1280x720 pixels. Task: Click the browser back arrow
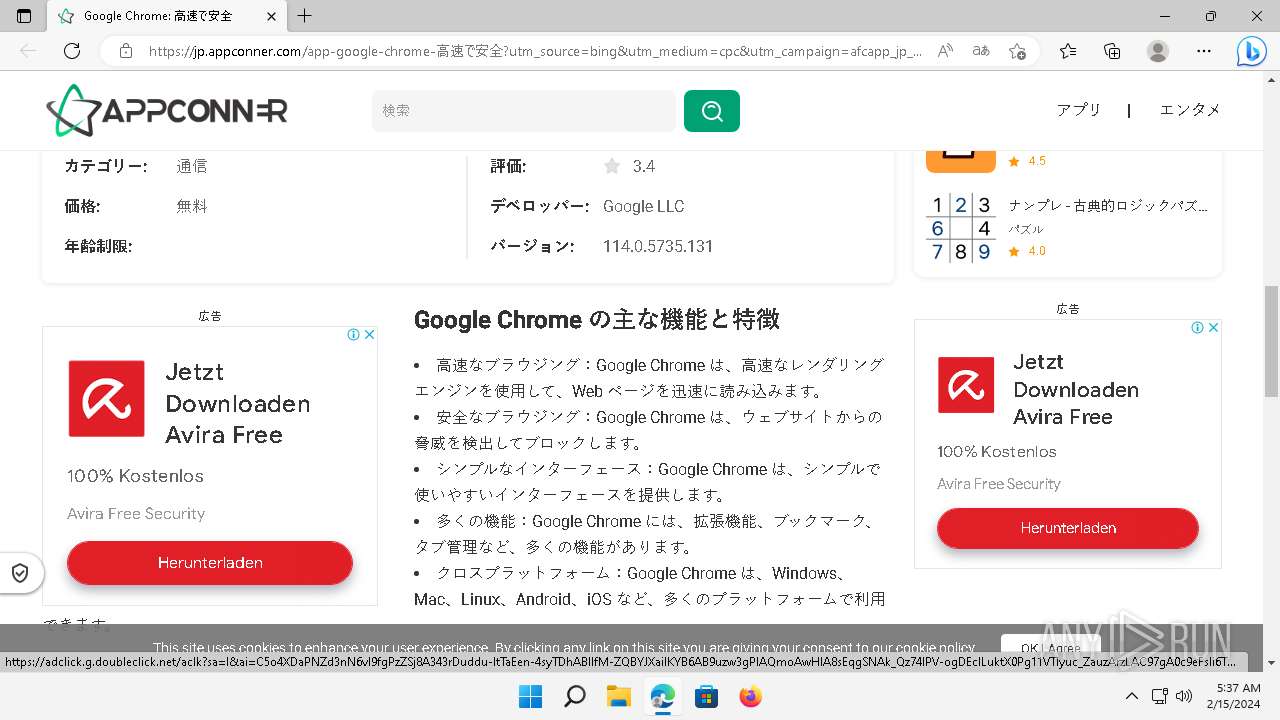pyautogui.click(x=28, y=51)
